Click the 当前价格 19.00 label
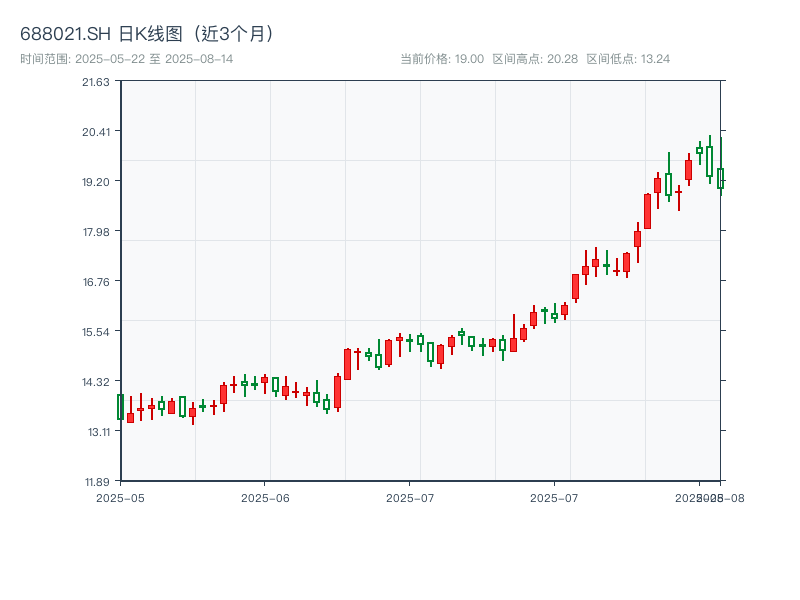This screenshot has width=800, height=600. point(441,59)
